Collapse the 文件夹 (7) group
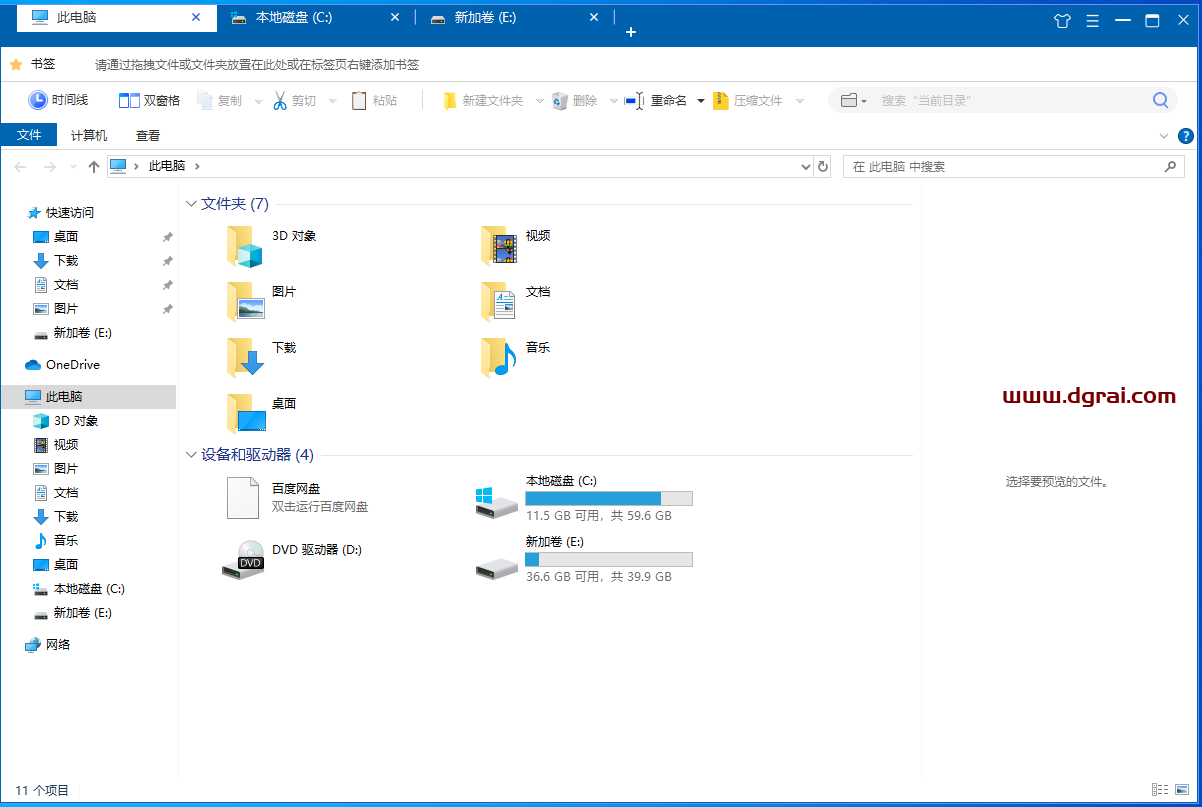1202x807 pixels. point(191,204)
